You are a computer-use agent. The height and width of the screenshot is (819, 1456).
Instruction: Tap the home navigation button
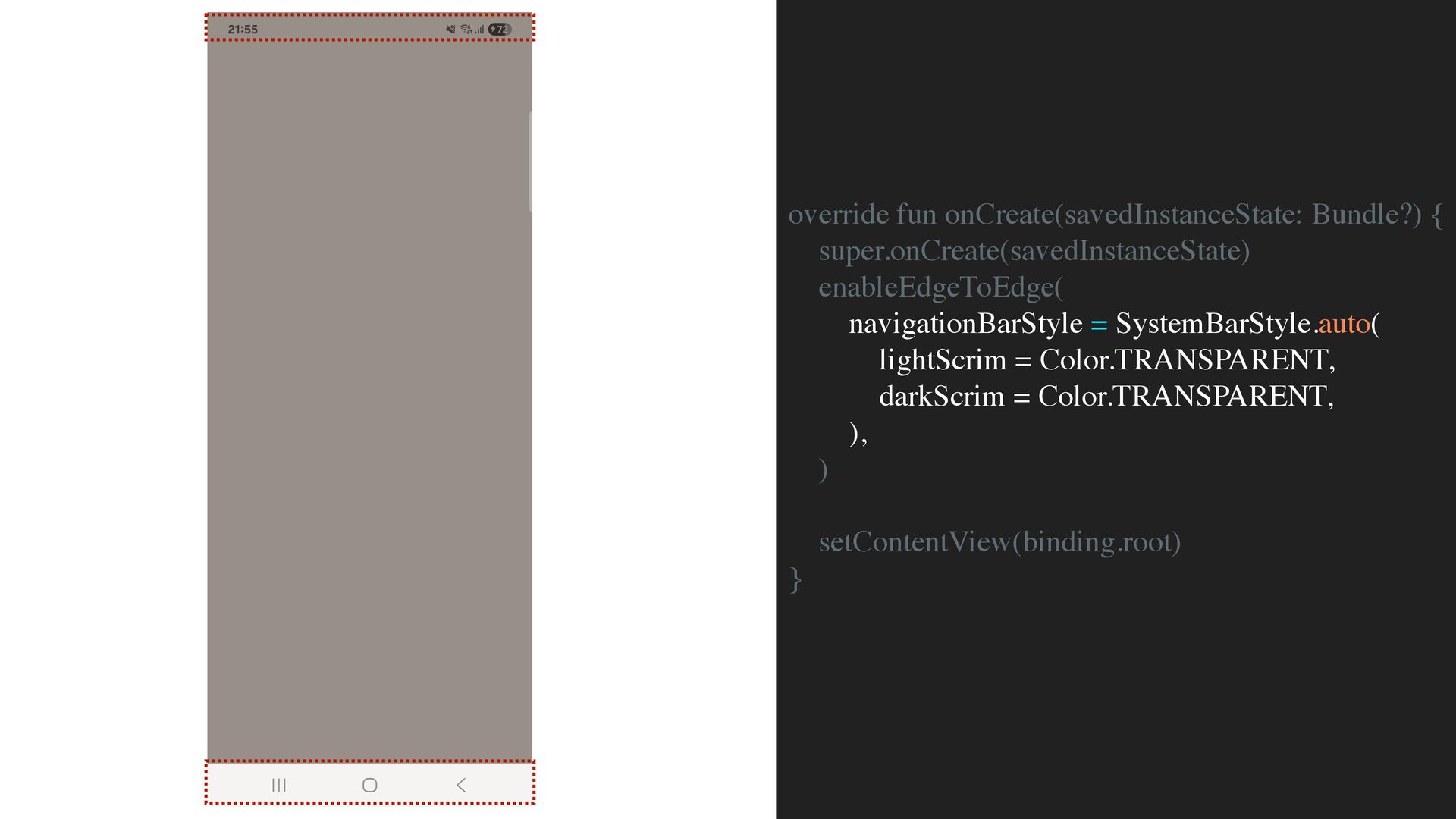point(369,785)
